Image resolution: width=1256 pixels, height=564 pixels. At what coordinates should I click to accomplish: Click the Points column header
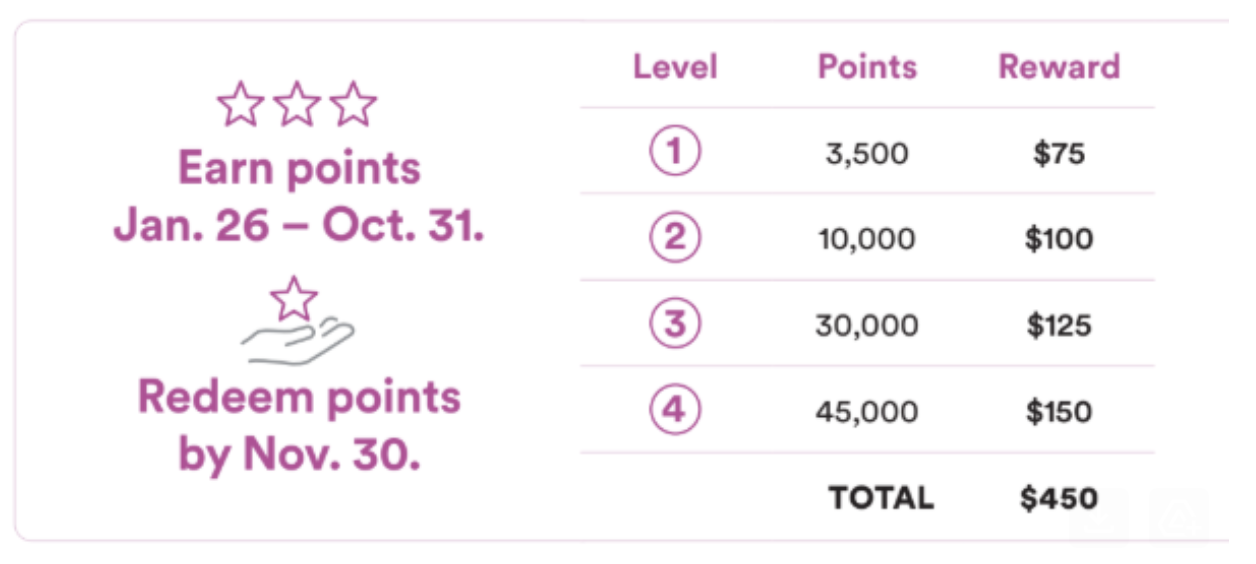867,67
